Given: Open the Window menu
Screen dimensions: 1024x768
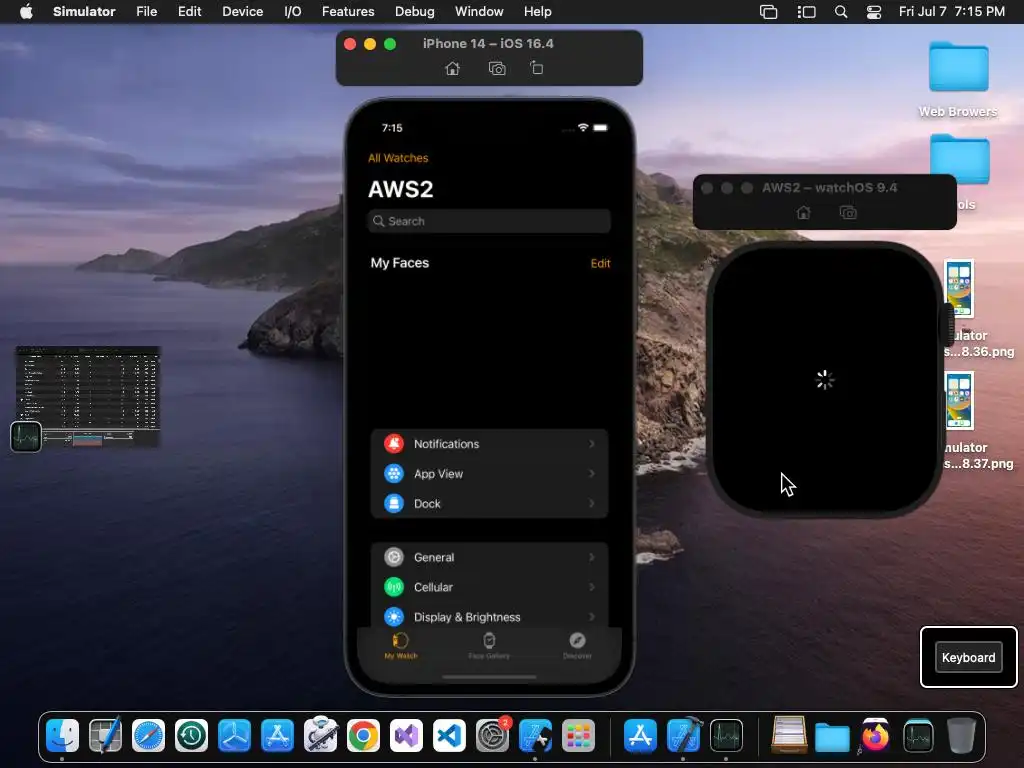Looking at the screenshot, I should [479, 12].
